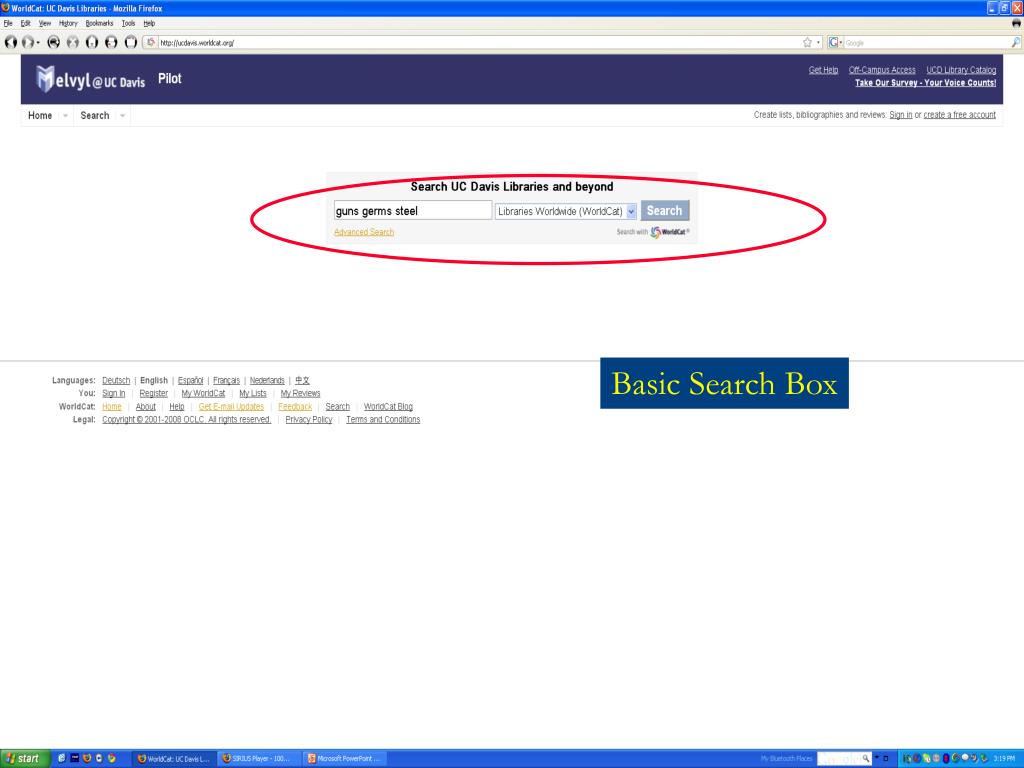Screen dimensions: 1024x768
Task: Click the Home navigation tab
Action: pos(40,116)
